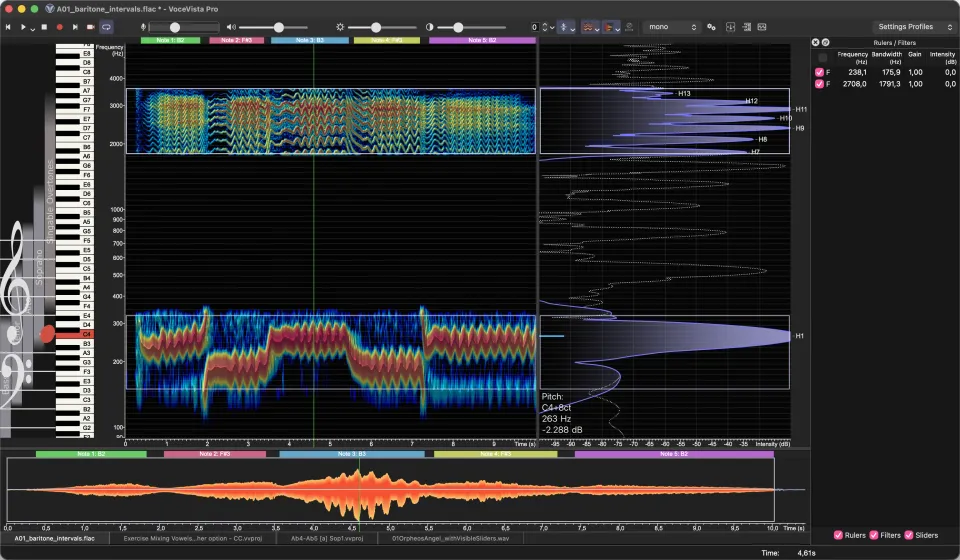Open the Ab4-Ab5 [a] Sop1.vvproj tab
960x560 pixels.
[327, 539]
